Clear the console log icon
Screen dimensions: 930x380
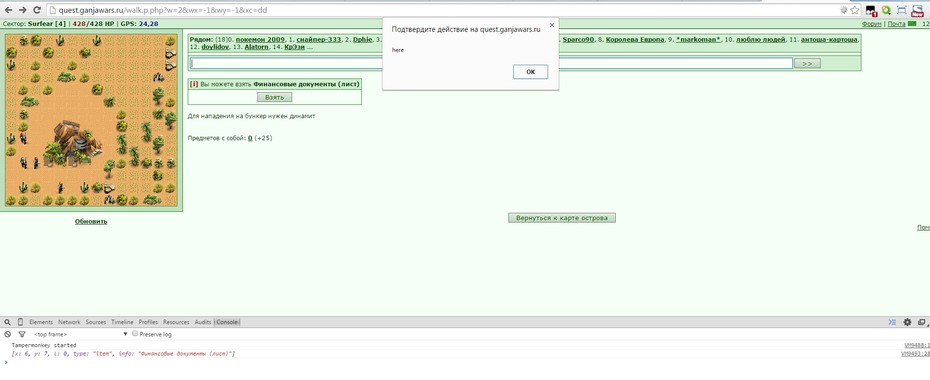coord(8,334)
